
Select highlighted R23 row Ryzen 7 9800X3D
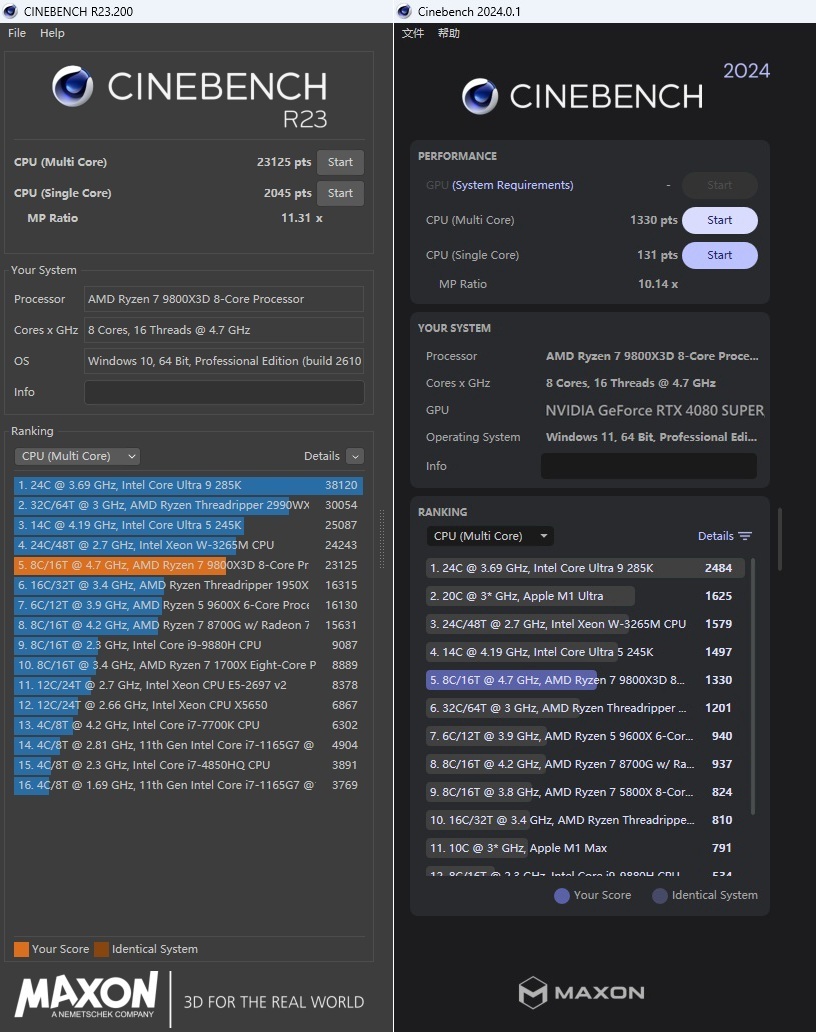[188, 565]
